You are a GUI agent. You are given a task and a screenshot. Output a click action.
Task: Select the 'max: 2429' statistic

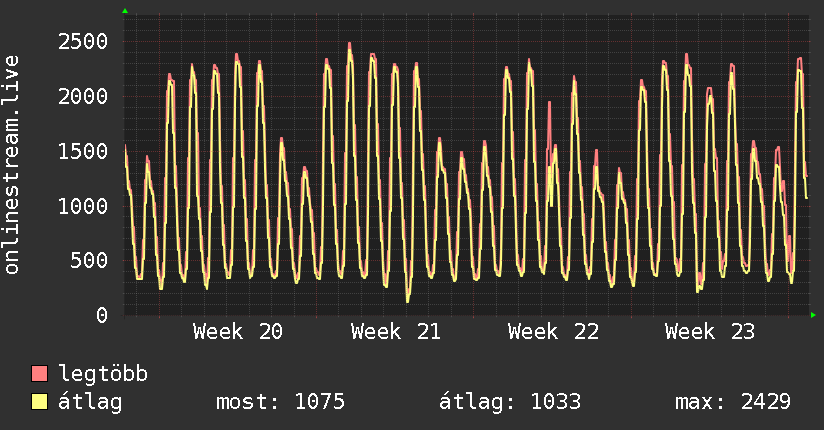[733, 402]
